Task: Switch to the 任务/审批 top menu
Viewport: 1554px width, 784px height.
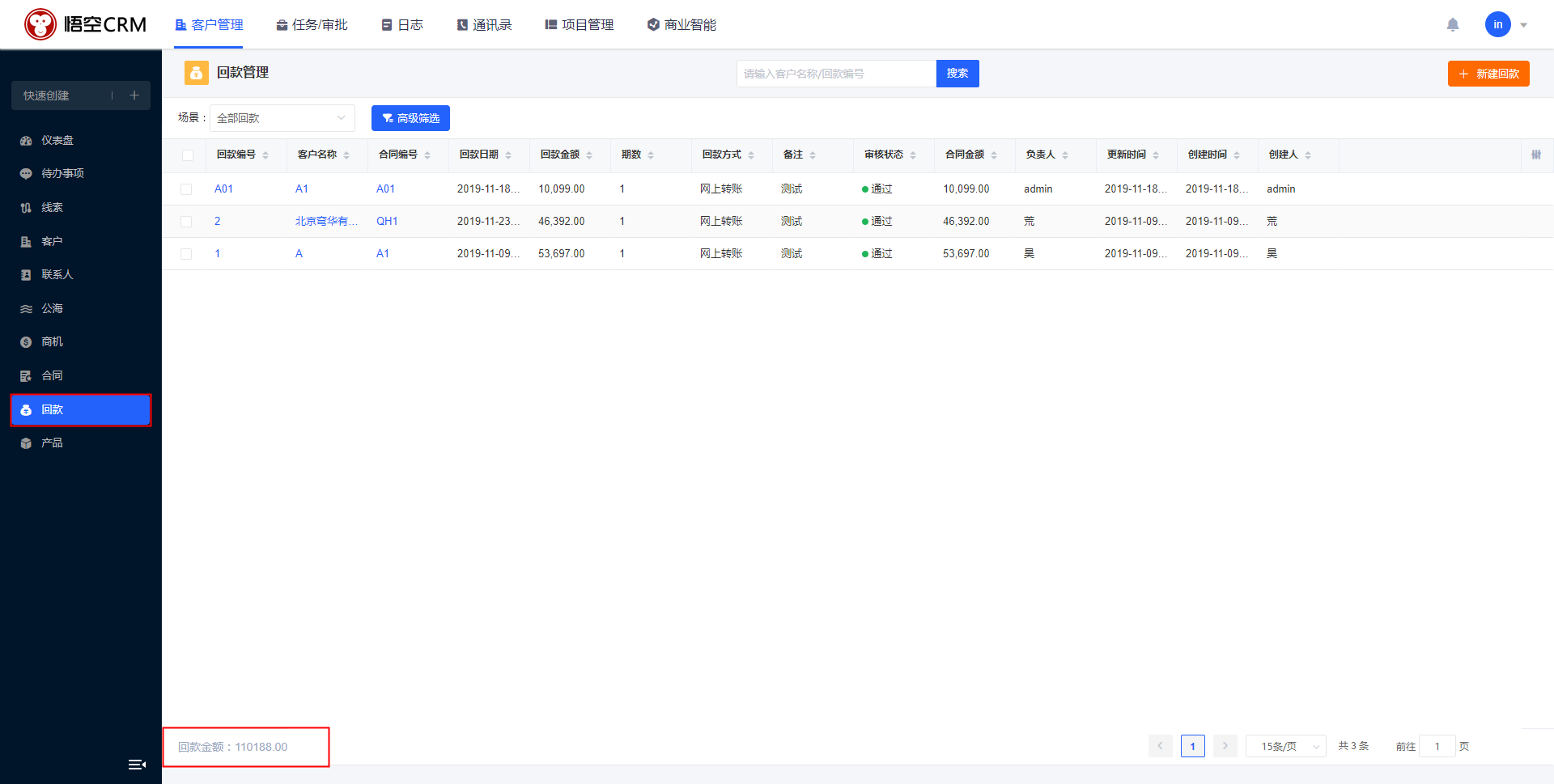Action: 312,25
